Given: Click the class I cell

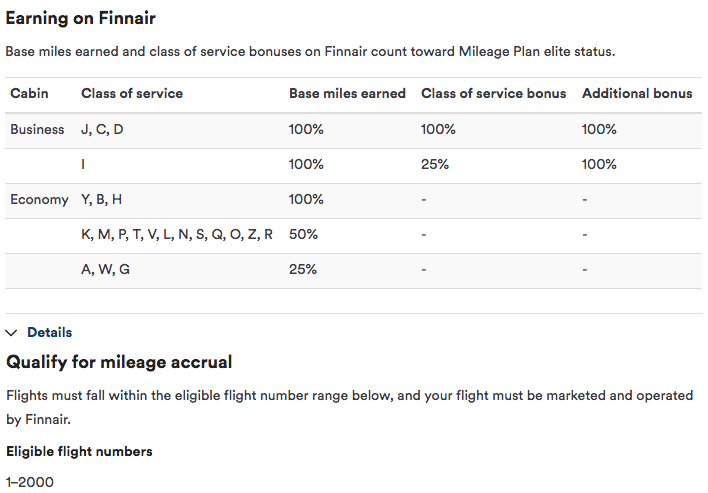Looking at the screenshot, I should click(x=83, y=164).
